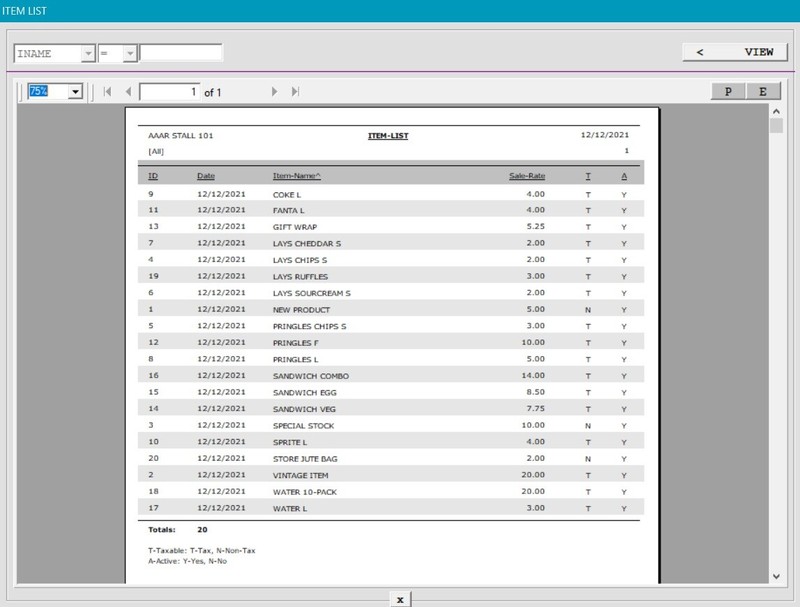Sort by Sale-Rate column header
Viewport: 800px width, 607px height.
click(527, 176)
